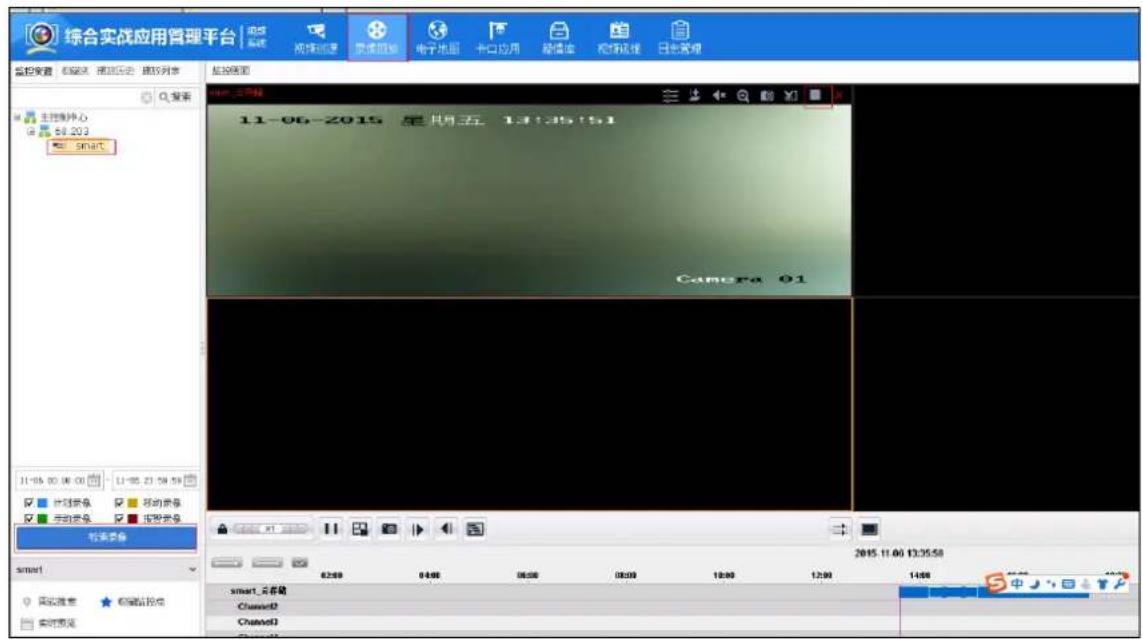Image resolution: width=1143 pixels, height=639 pixels.
Task: Pause the playback
Action: pos(331,529)
